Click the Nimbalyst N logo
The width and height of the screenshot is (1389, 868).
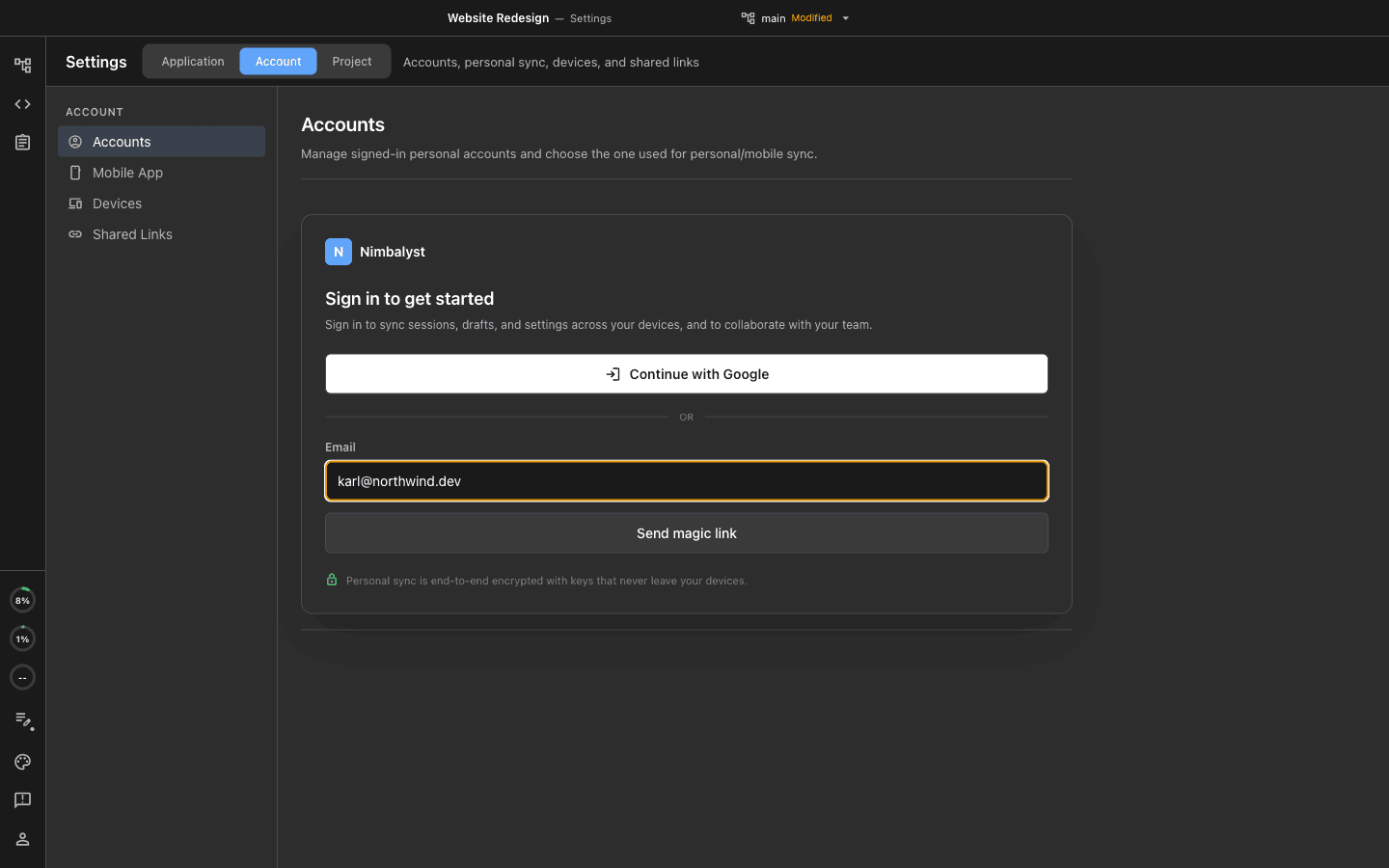339,252
